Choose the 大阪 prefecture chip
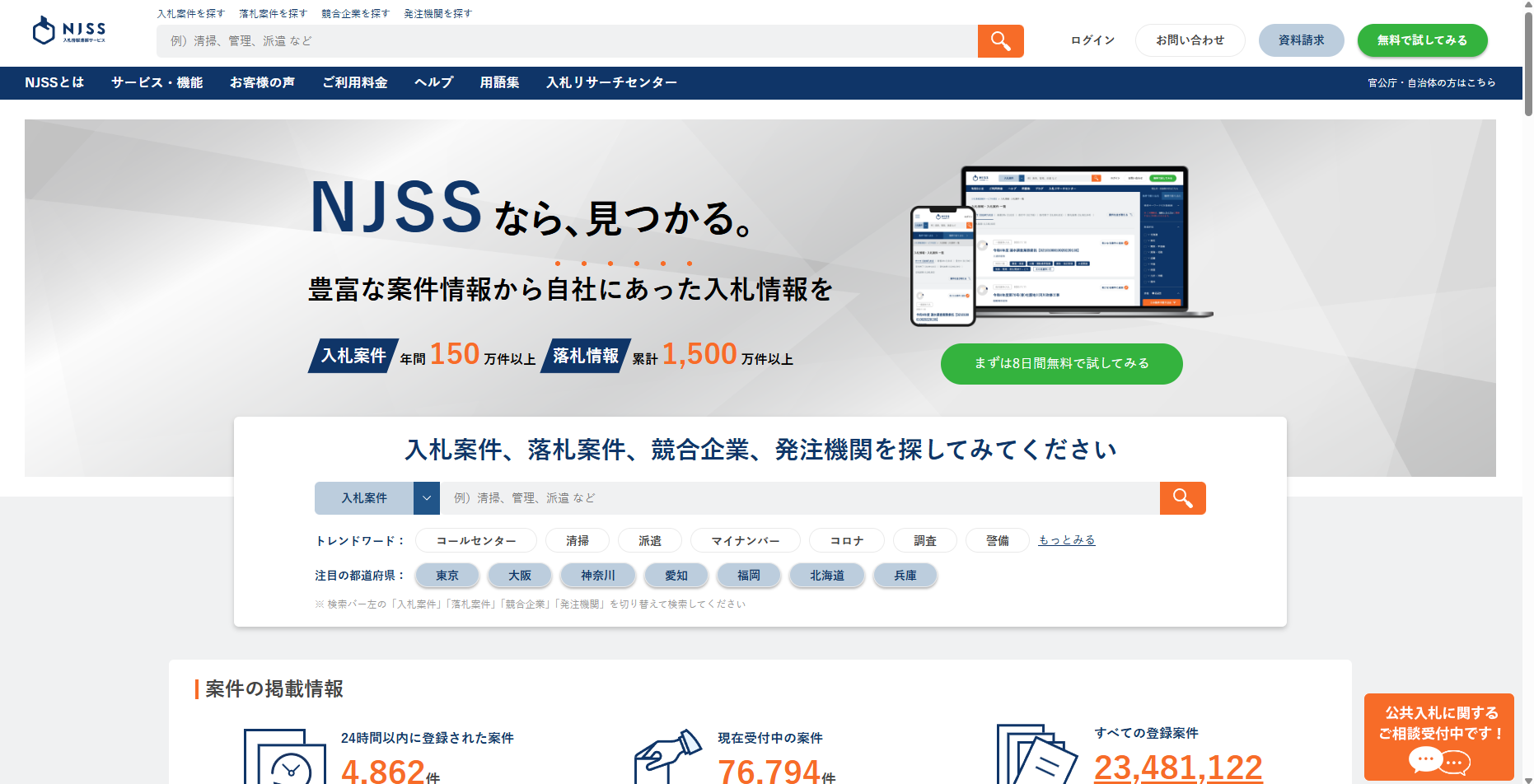 click(520, 575)
